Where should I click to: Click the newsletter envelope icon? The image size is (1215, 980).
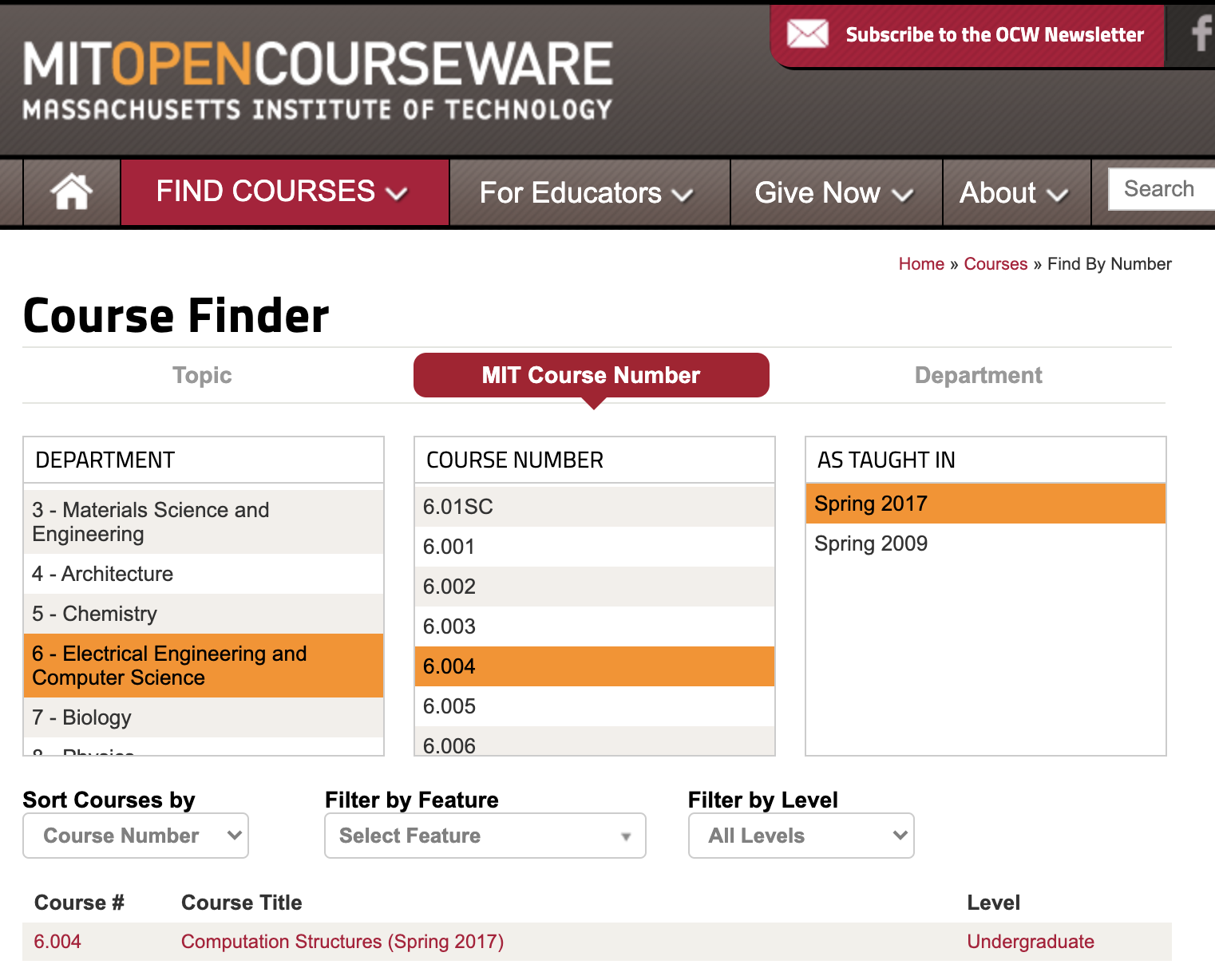[x=807, y=34]
